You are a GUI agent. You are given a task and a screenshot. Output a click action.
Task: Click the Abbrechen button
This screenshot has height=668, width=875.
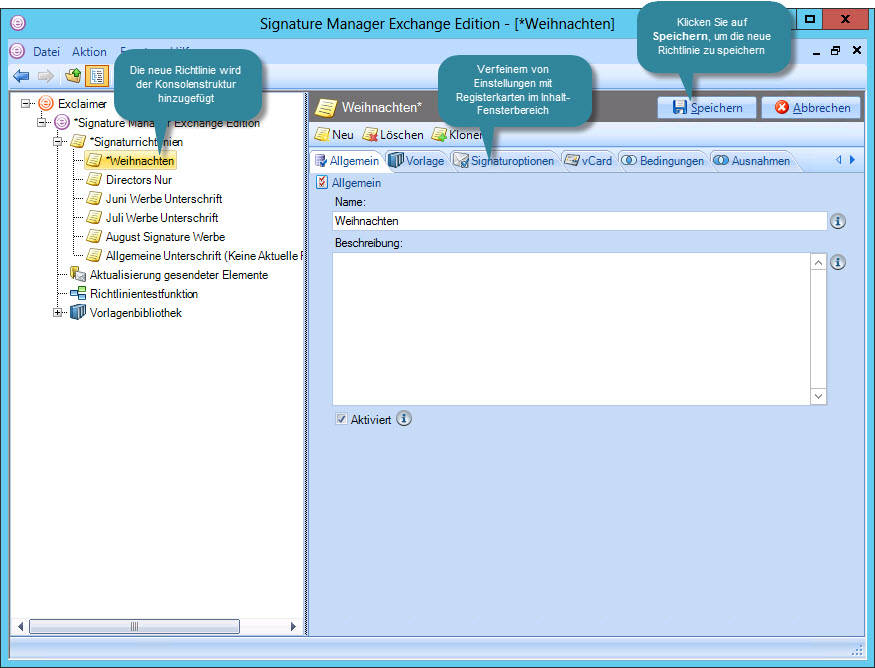(811, 108)
